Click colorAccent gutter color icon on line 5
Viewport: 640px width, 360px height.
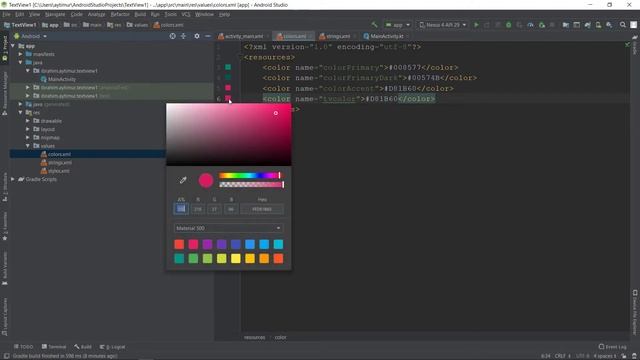pos(228,88)
